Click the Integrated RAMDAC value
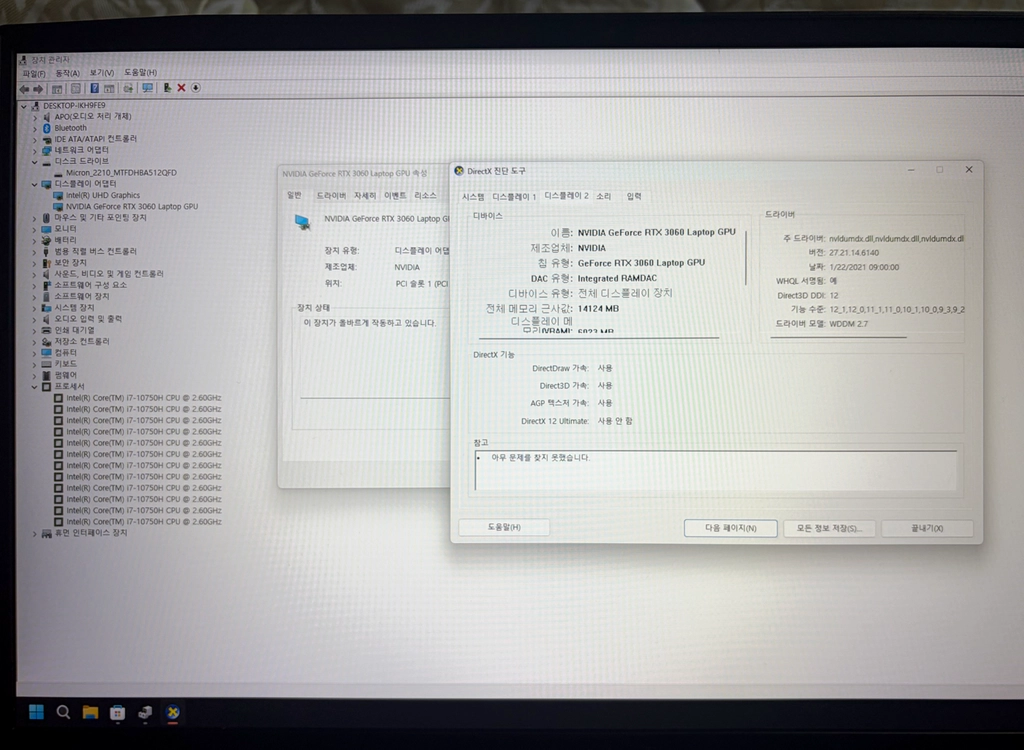Screen dimensions: 1024x750 (617, 278)
